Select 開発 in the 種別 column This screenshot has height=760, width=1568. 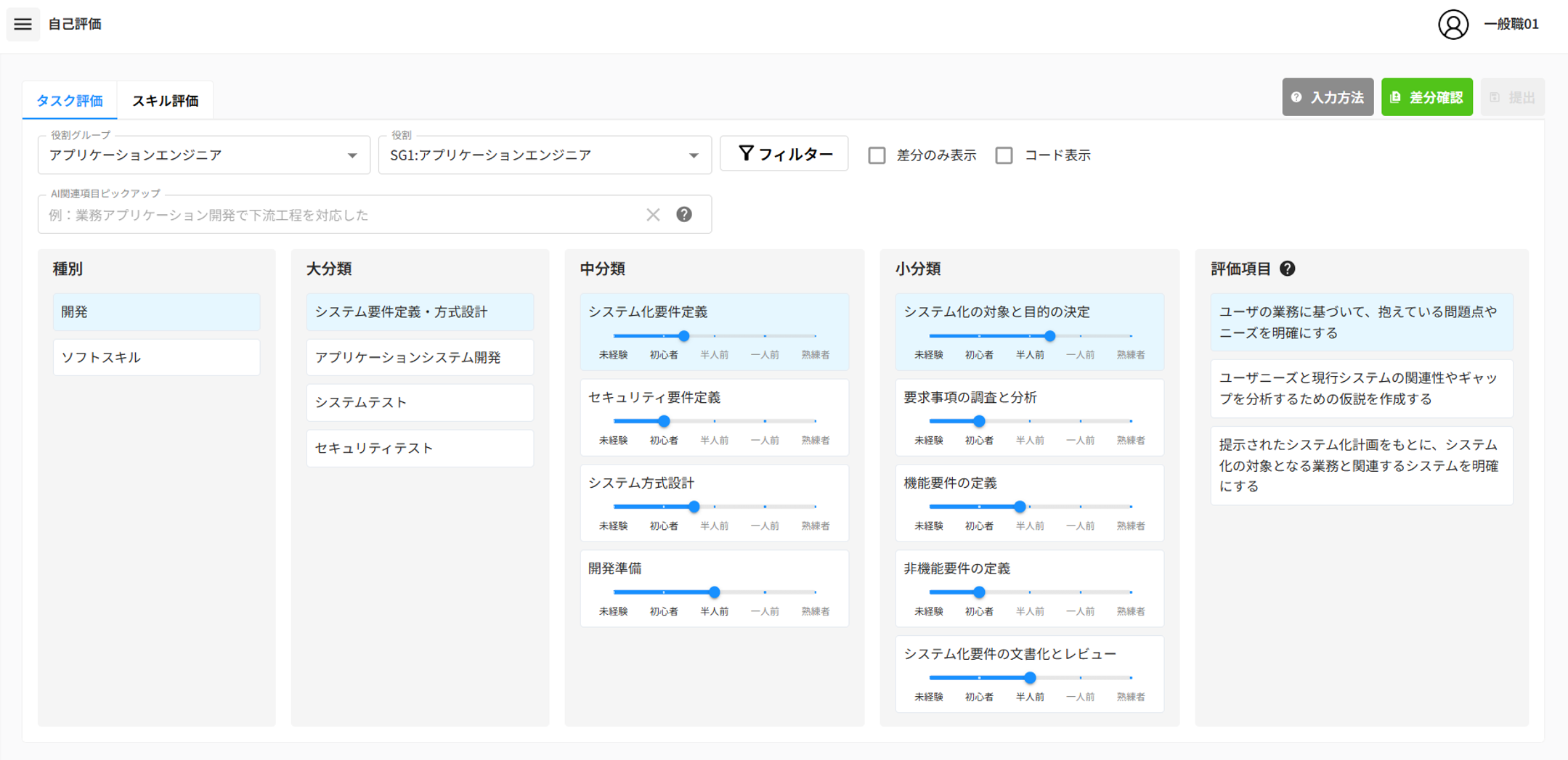click(x=156, y=312)
